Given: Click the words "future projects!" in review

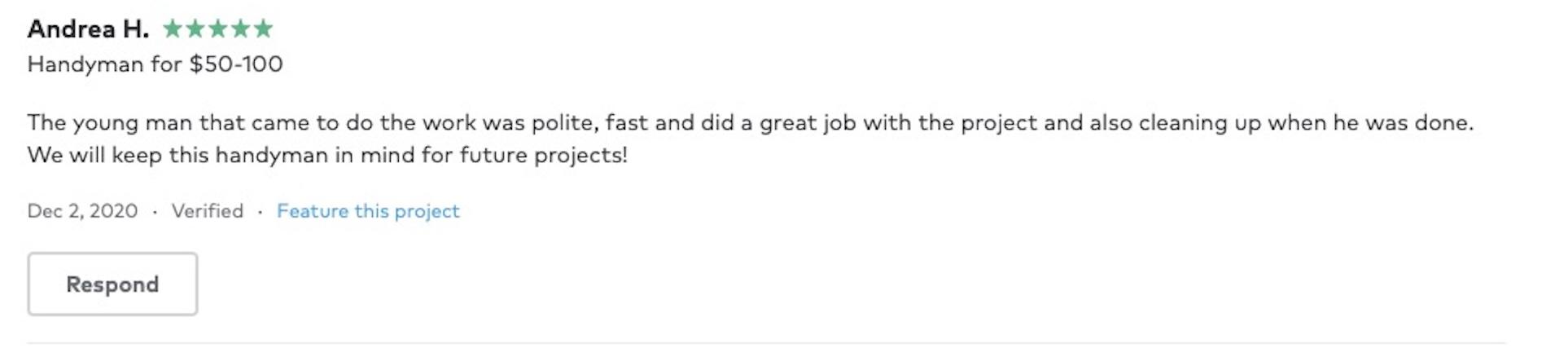Looking at the screenshot, I should (543, 155).
